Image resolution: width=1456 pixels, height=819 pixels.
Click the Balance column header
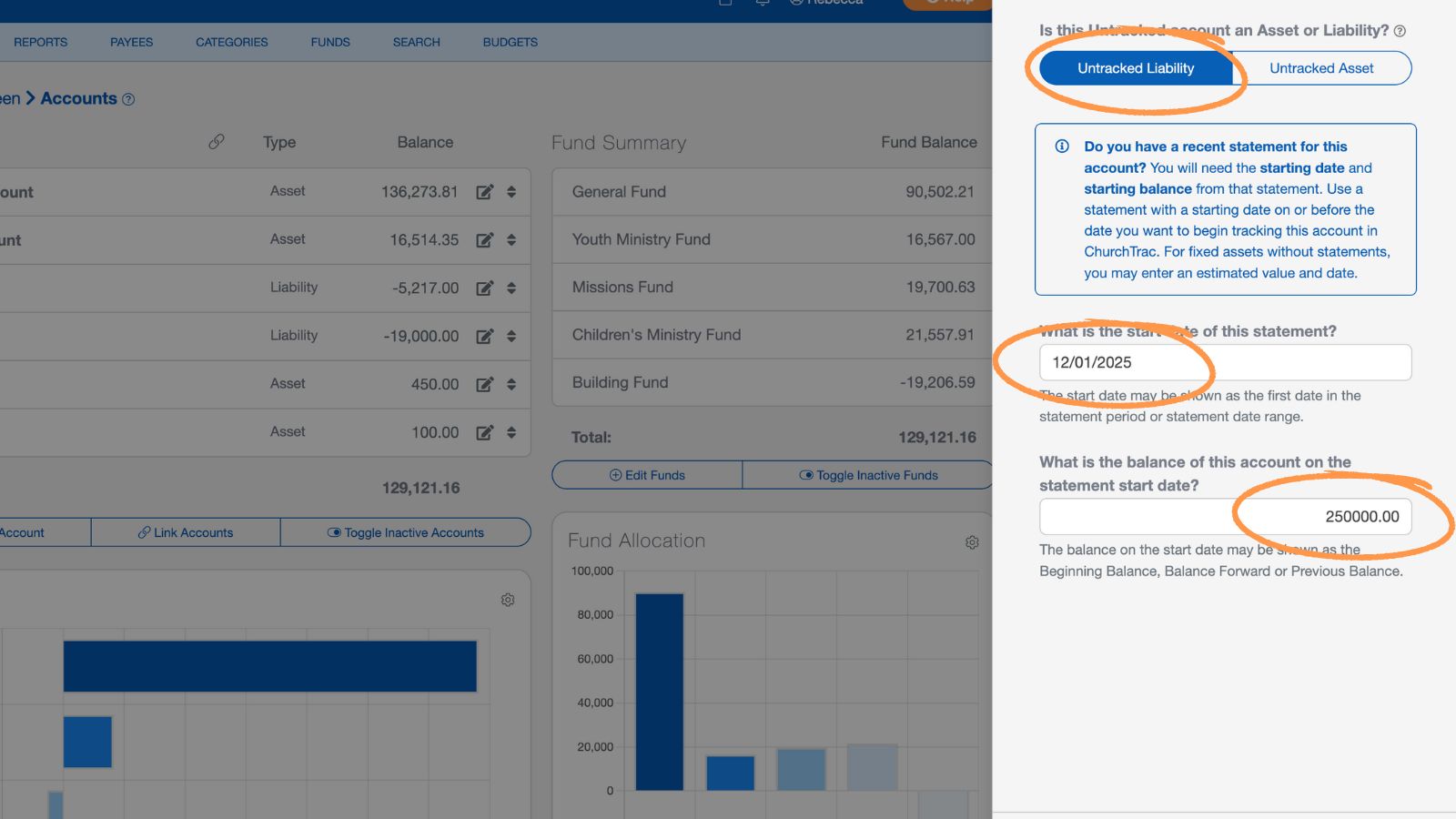point(425,142)
